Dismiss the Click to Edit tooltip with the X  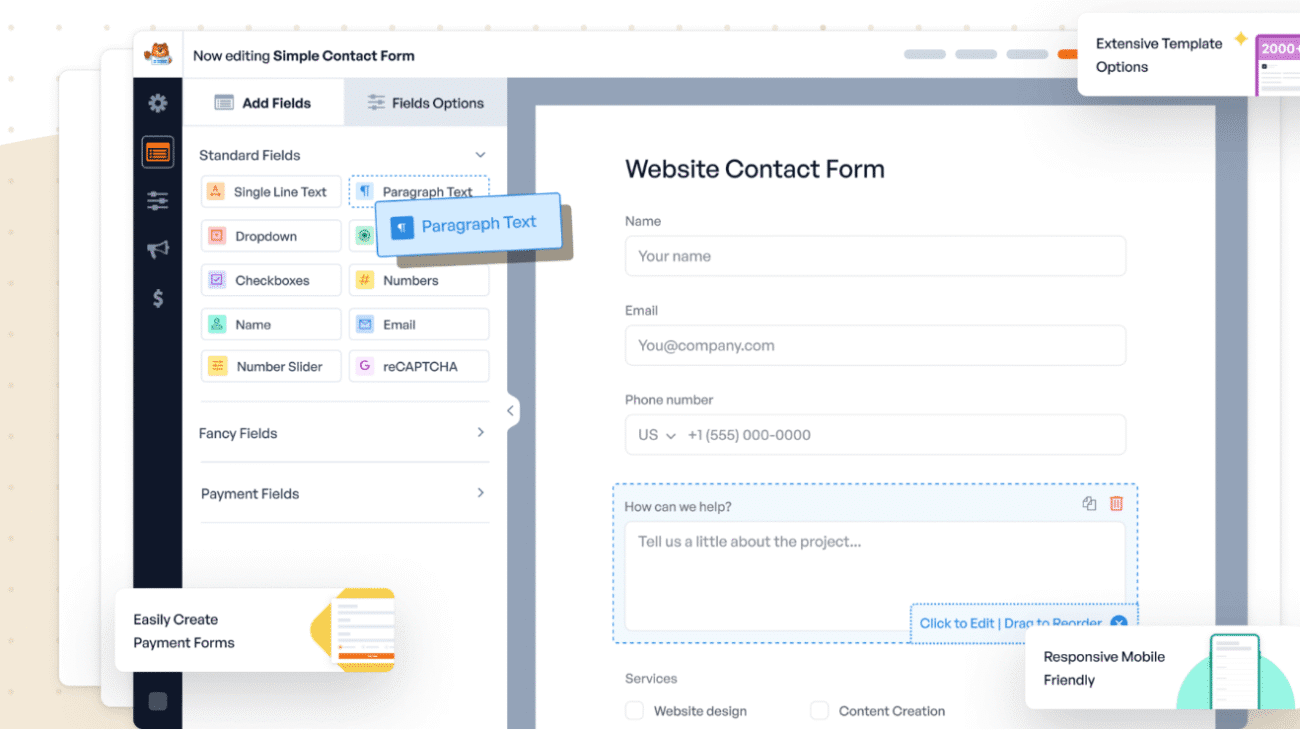pyautogui.click(x=1118, y=623)
